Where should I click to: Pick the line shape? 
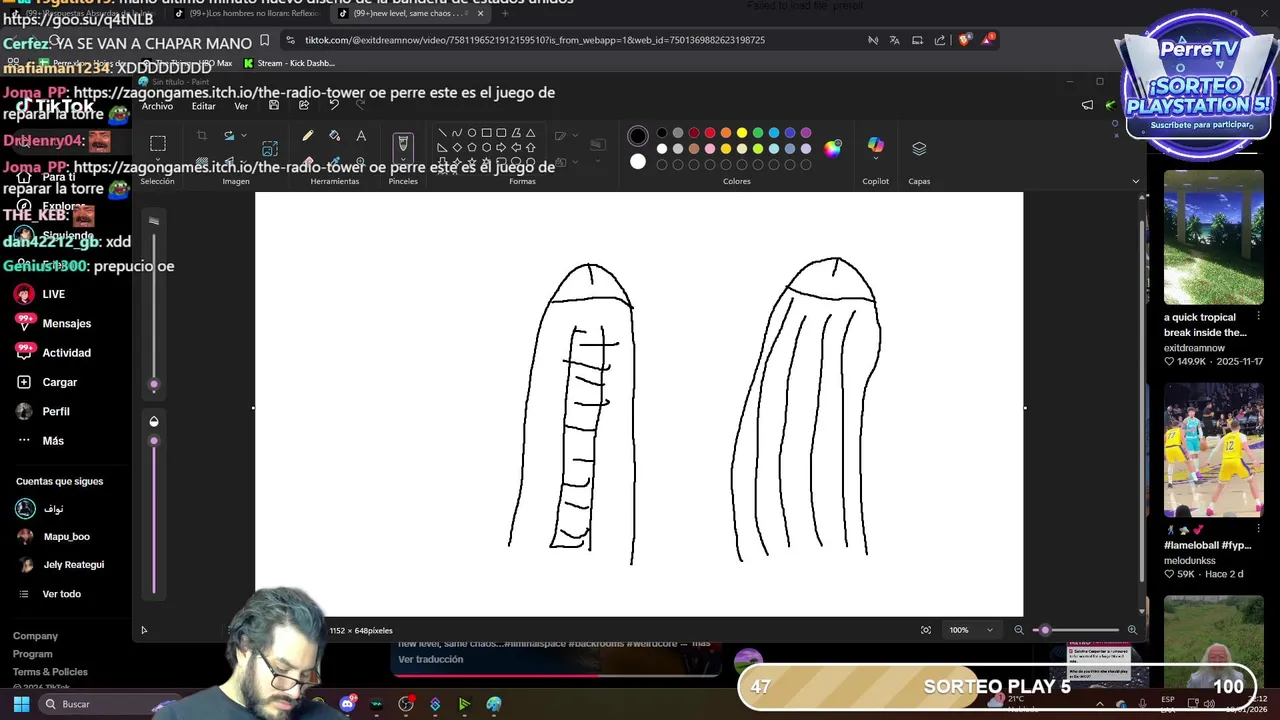(442, 132)
